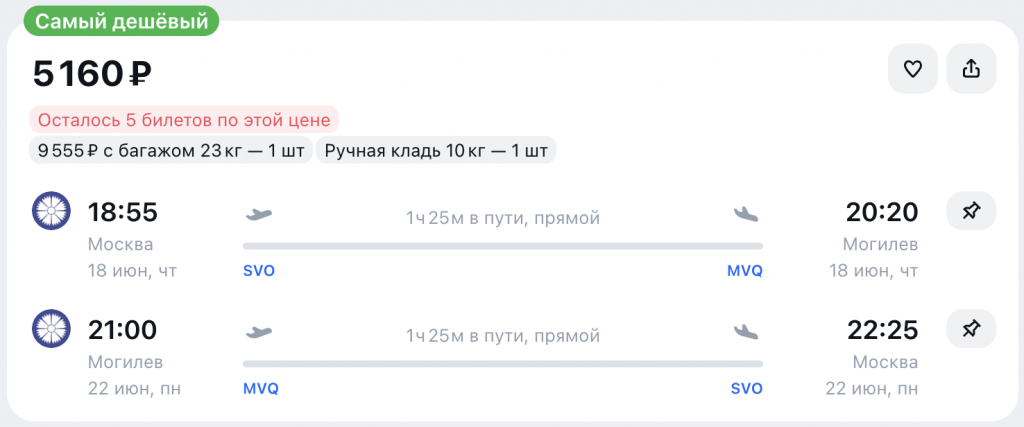
Task: Pin the 18:55 Moscow departure flight
Action: (971, 211)
